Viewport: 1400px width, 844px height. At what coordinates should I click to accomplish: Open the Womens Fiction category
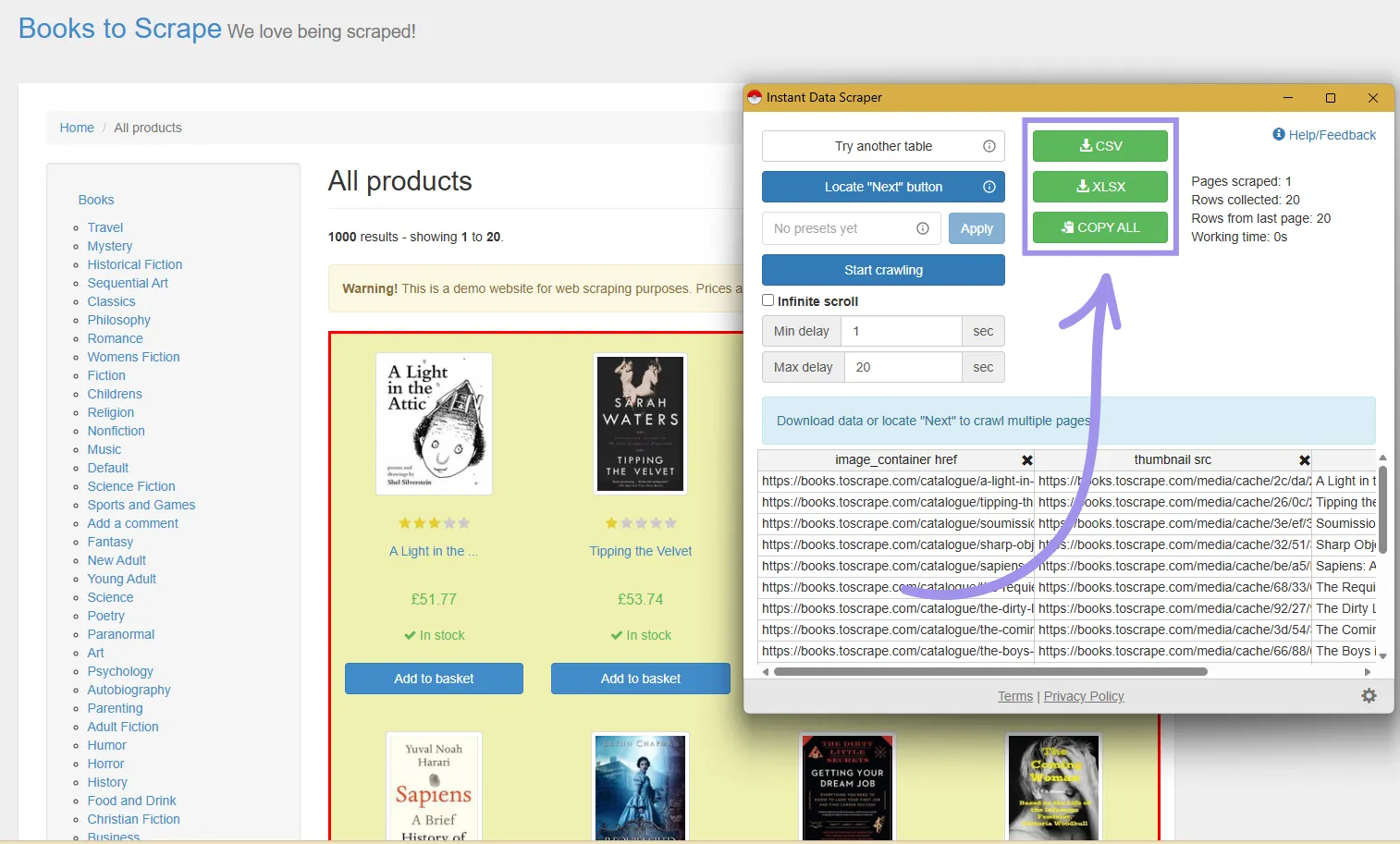134,357
